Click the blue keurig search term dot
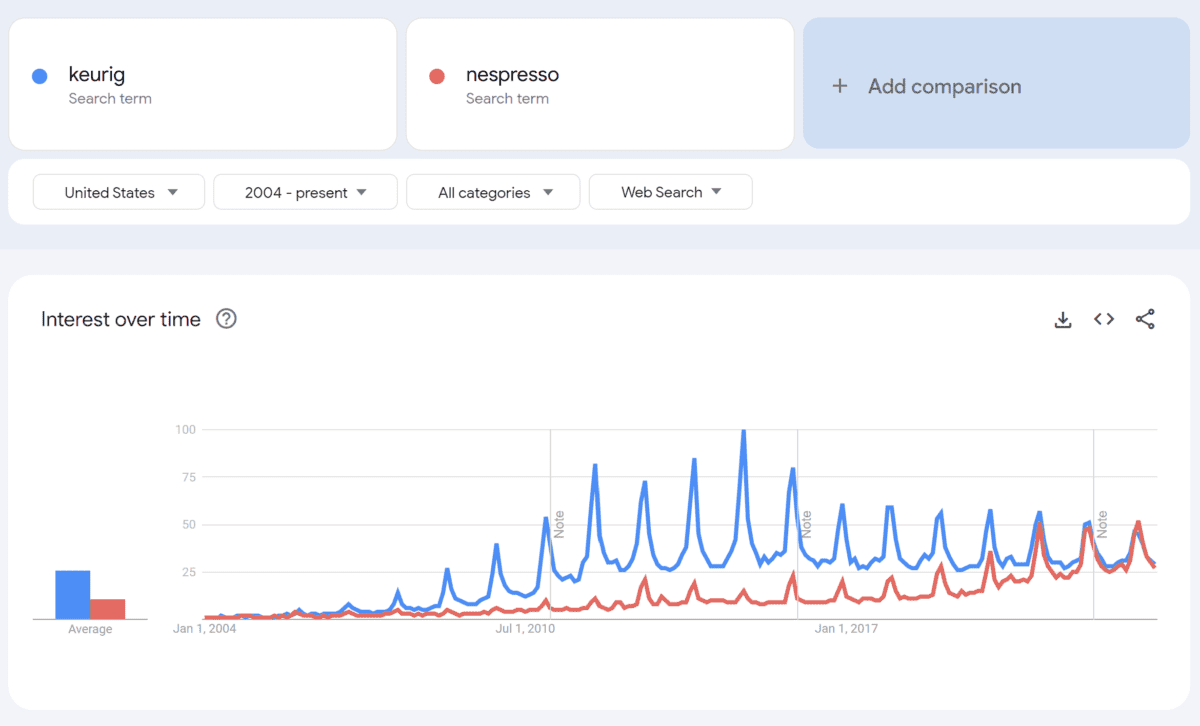This screenshot has width=1200, height=726. 39,75
